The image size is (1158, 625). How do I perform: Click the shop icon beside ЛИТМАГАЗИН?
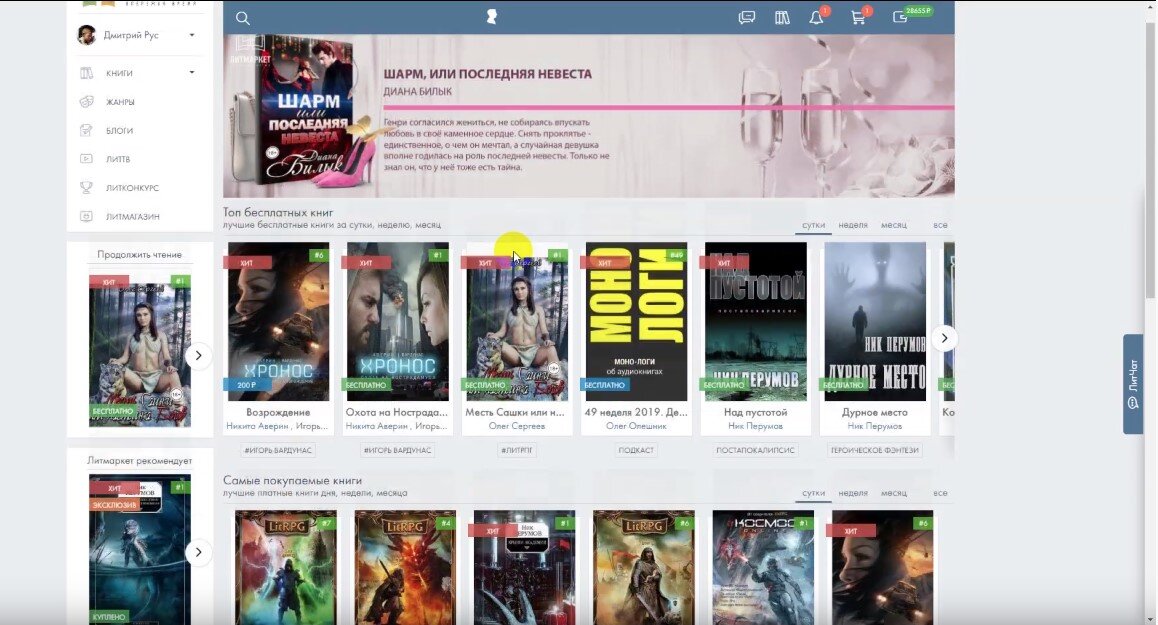pyautogui.click(x=86, y=216)
